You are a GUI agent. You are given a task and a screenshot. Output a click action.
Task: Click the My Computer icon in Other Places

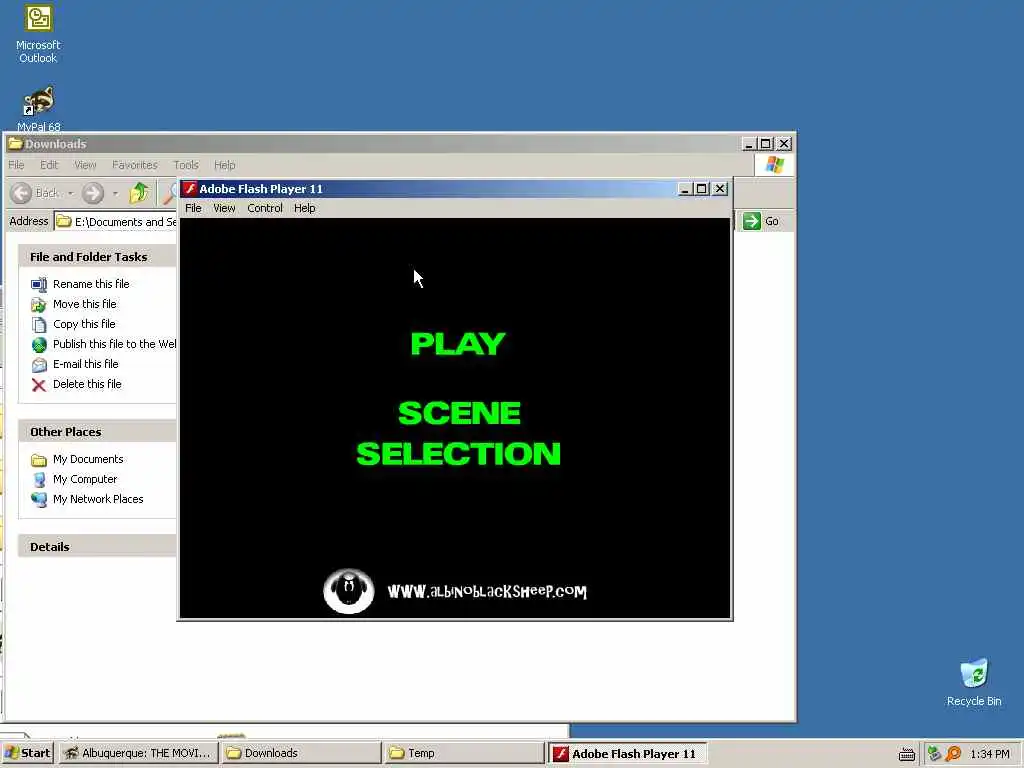coord(39,479)
